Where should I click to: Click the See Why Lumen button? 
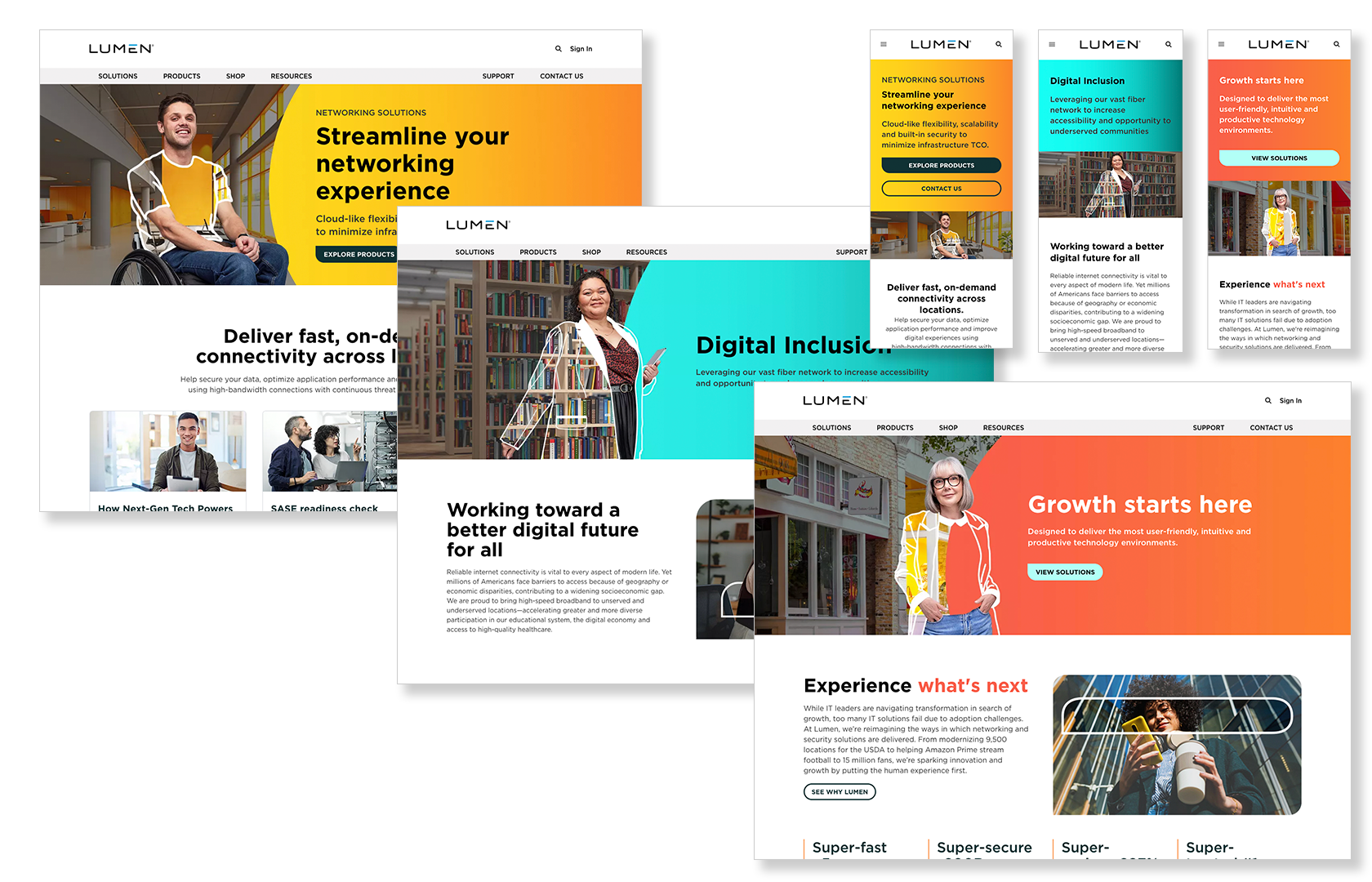(x=840, y=792)
